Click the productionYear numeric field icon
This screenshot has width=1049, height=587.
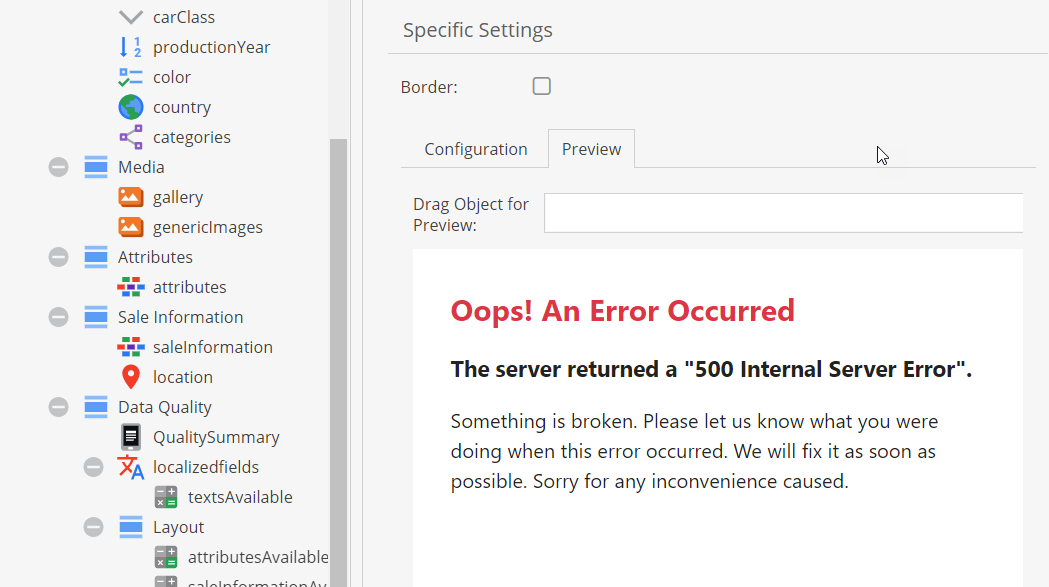(x=130, y=47)
